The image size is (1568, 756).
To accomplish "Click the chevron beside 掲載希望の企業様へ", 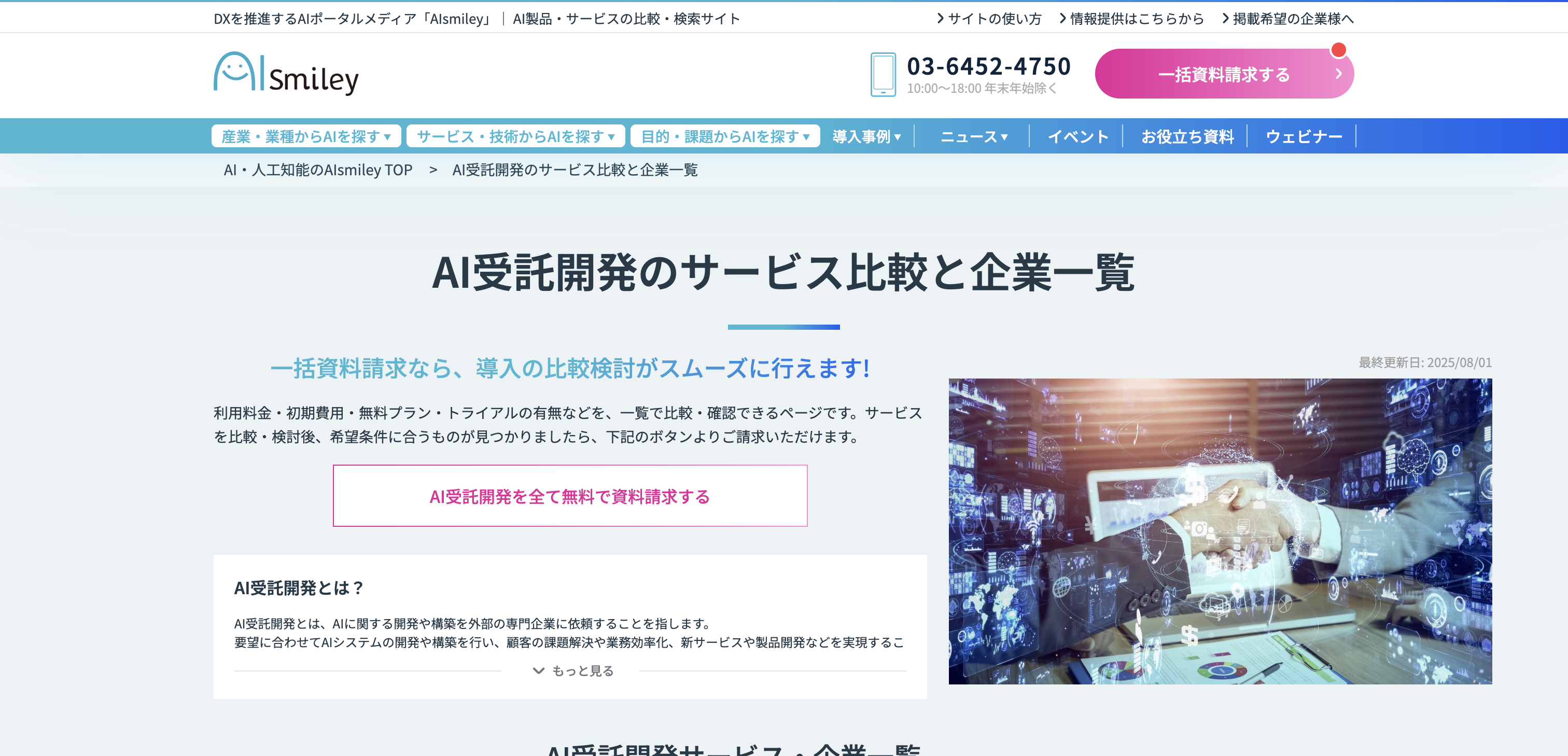I will coord(1226,18).
